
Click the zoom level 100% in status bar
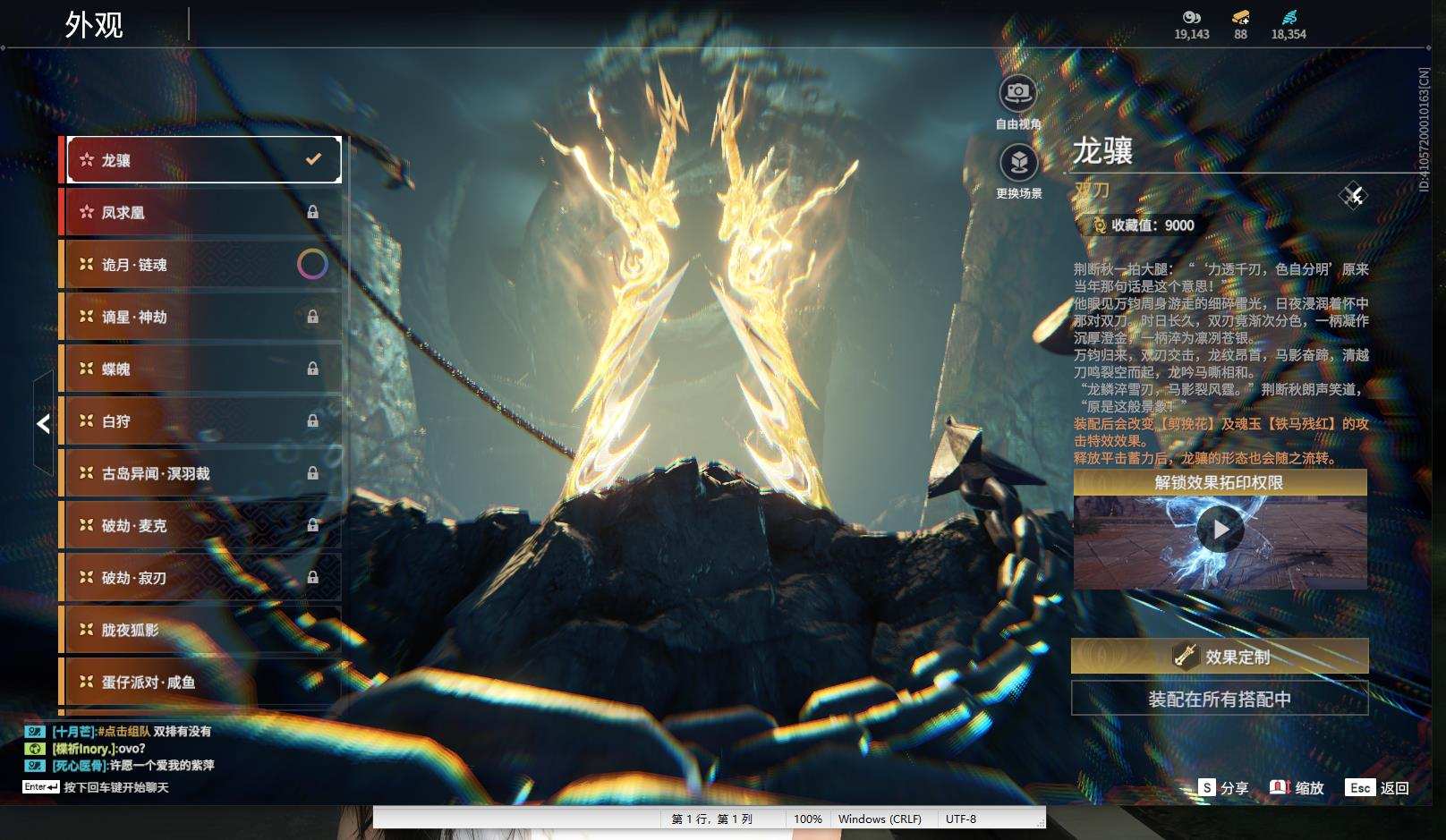click(x=808, y=819)
